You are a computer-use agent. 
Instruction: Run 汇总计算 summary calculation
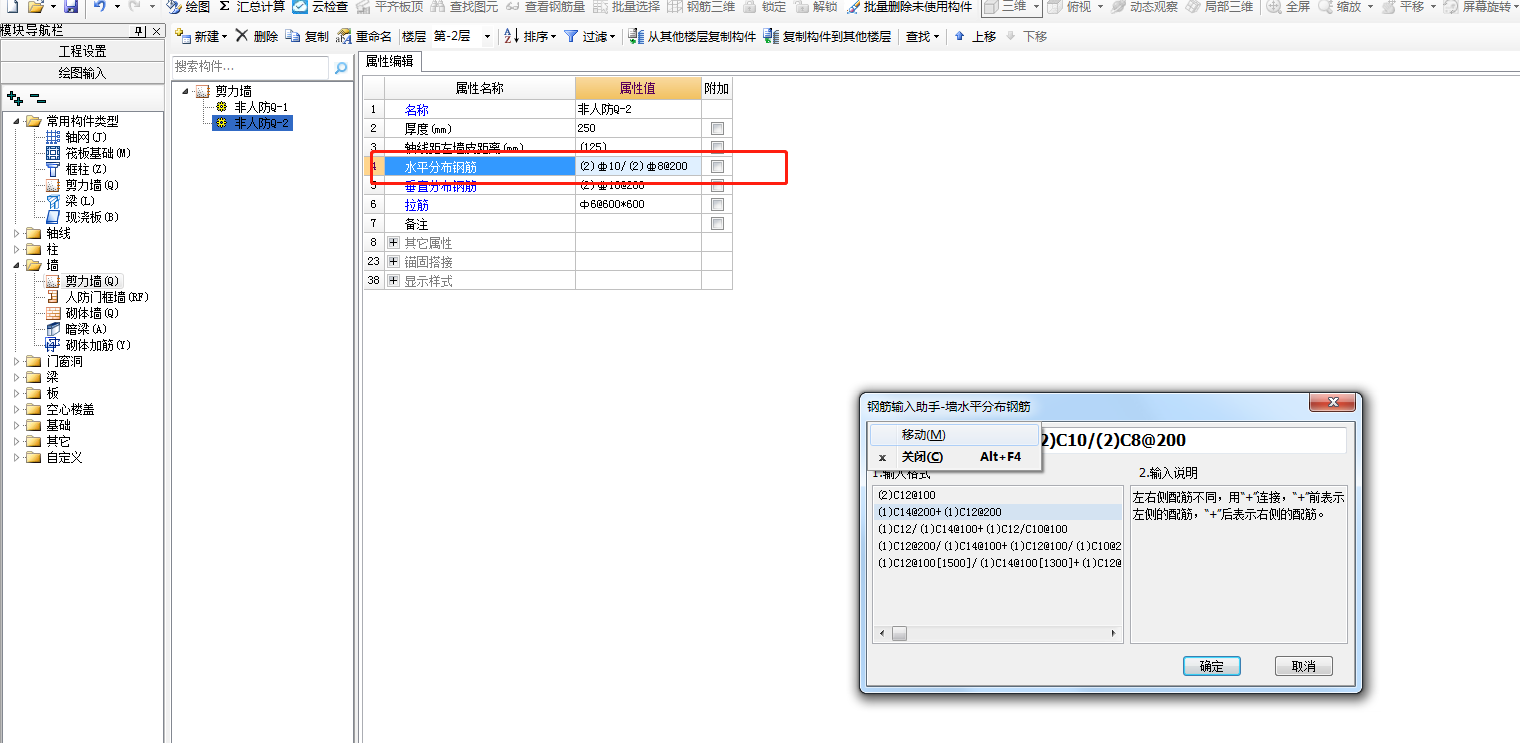[252, 7]
